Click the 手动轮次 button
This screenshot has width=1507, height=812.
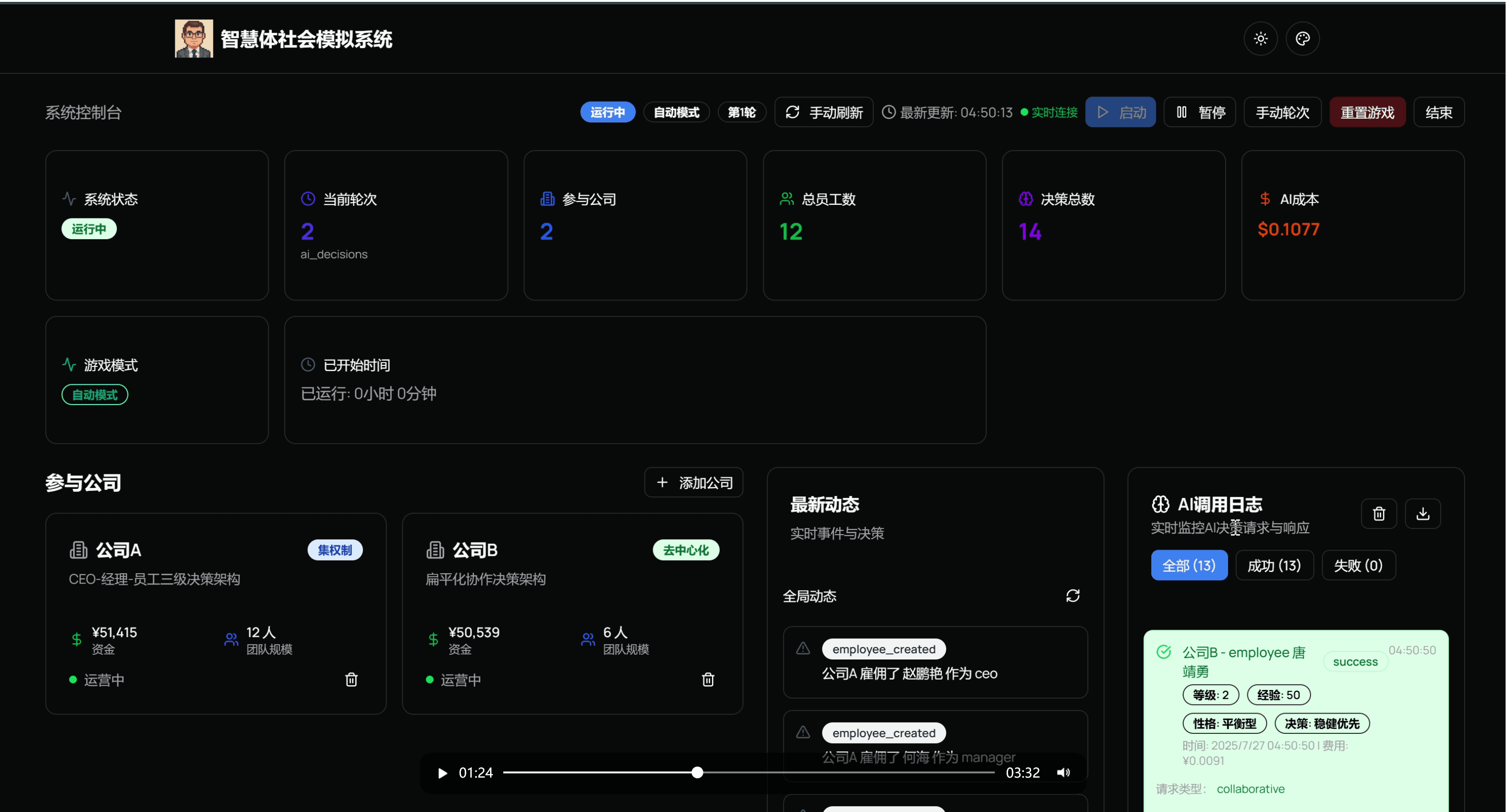1282,112
